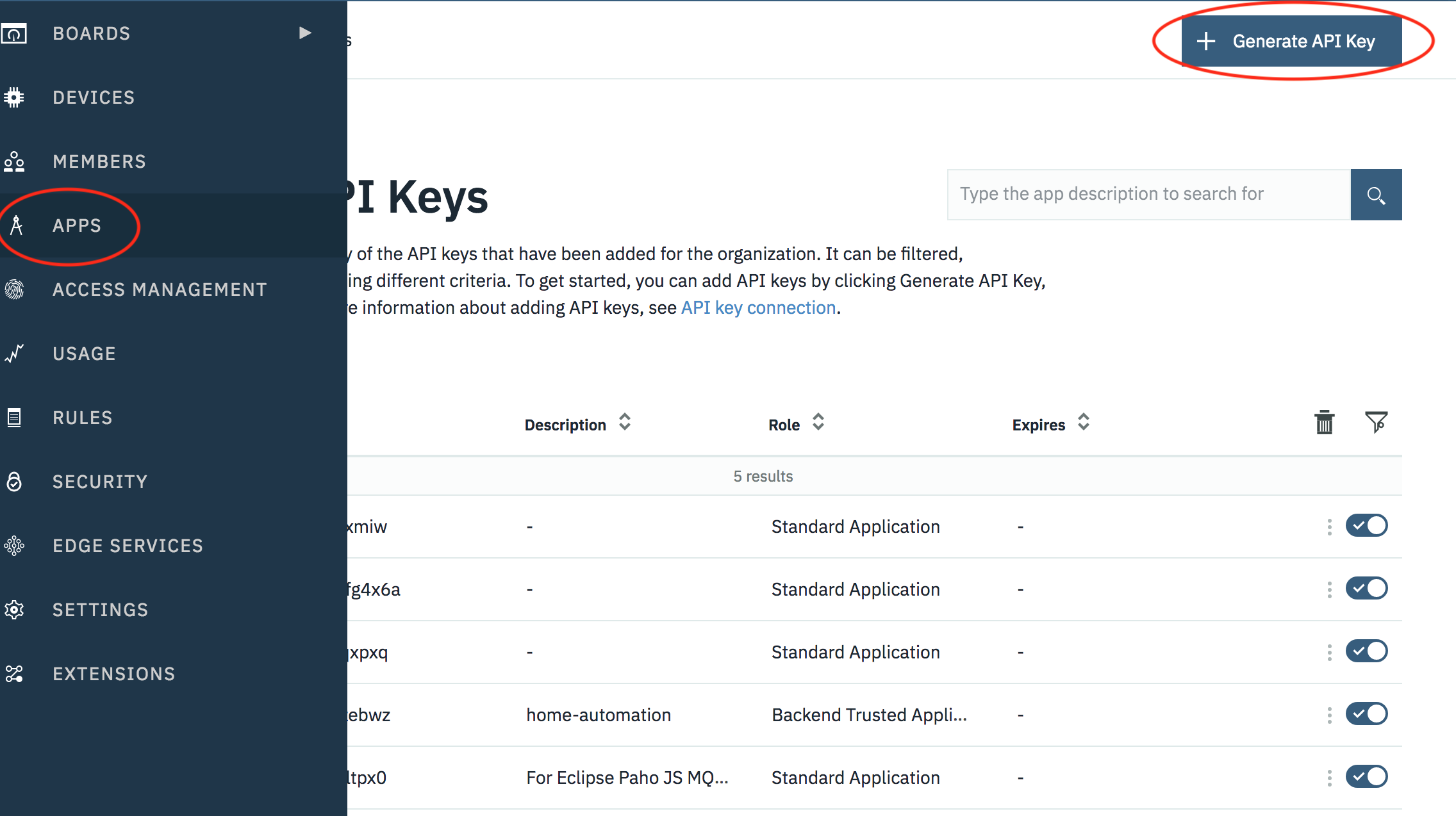Image resolution: width=1456 pixels, height=816 pixels.
Task: Disable the home-automation API key toggle
Action: point(1366,714)
